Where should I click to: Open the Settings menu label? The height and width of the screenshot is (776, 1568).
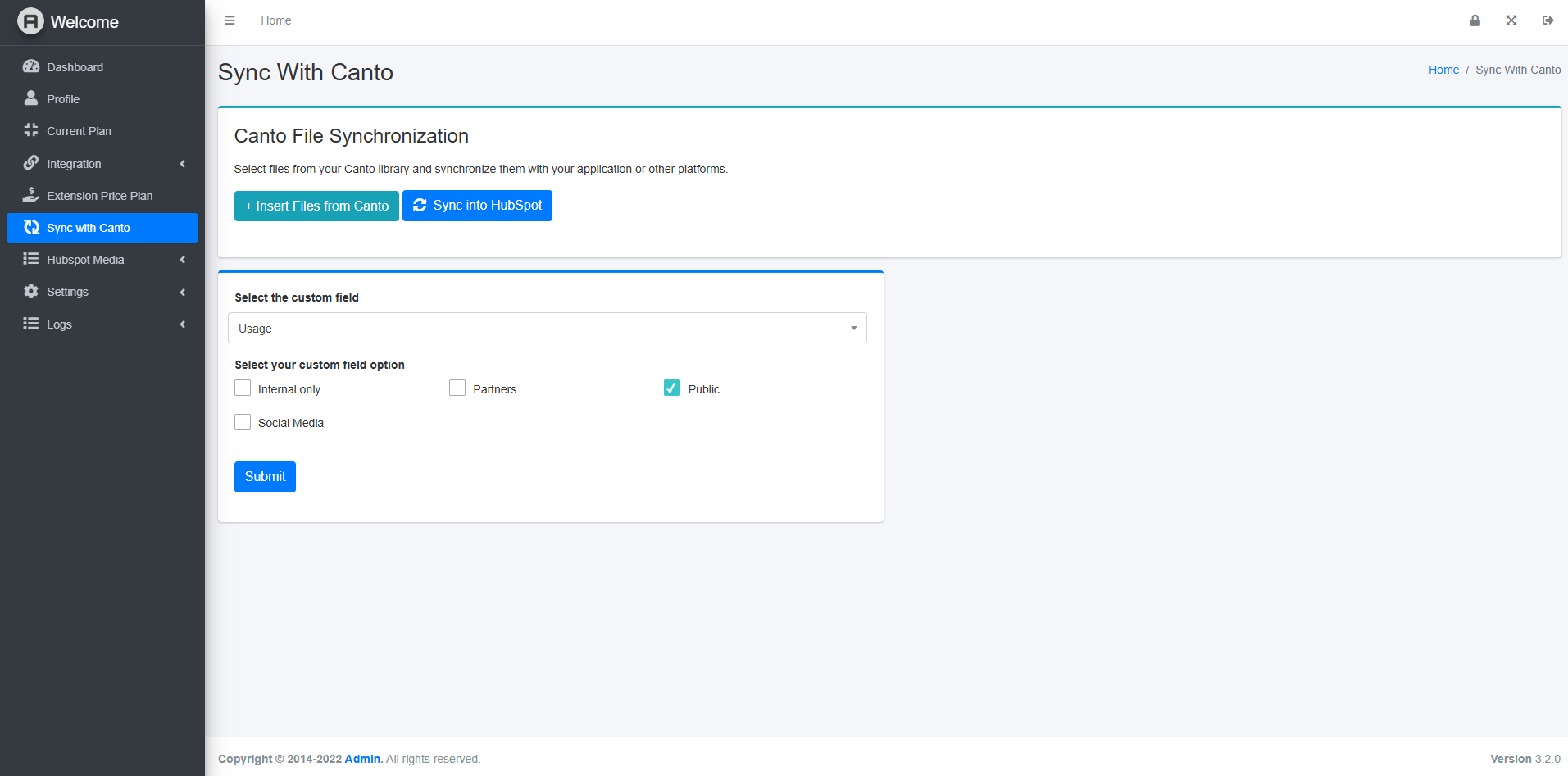(67, 292)
